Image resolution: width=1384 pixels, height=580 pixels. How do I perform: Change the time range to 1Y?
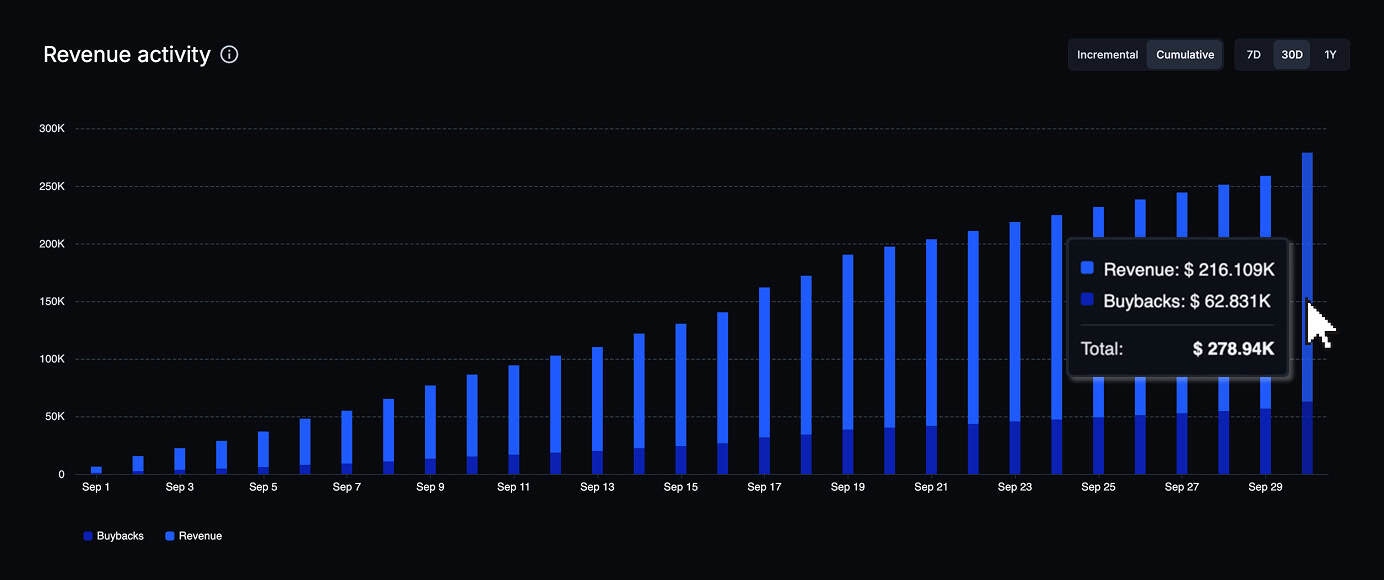(x=1330, y=55)
